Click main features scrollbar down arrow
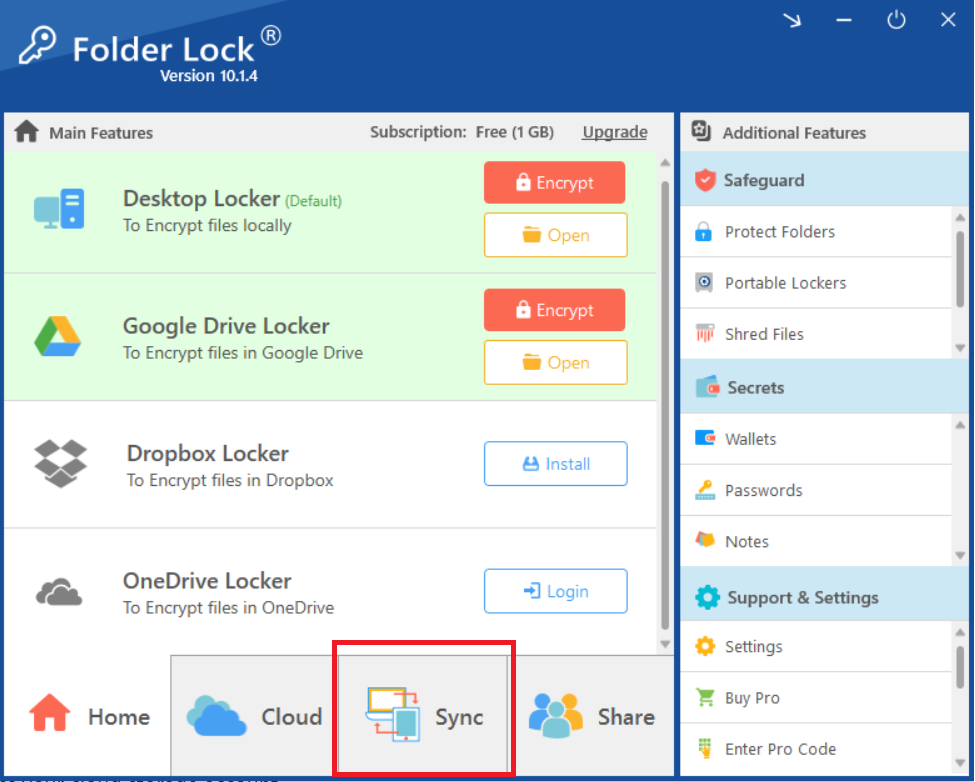The height and width of the screenshot is (782, 975). (x=665, y=644)
